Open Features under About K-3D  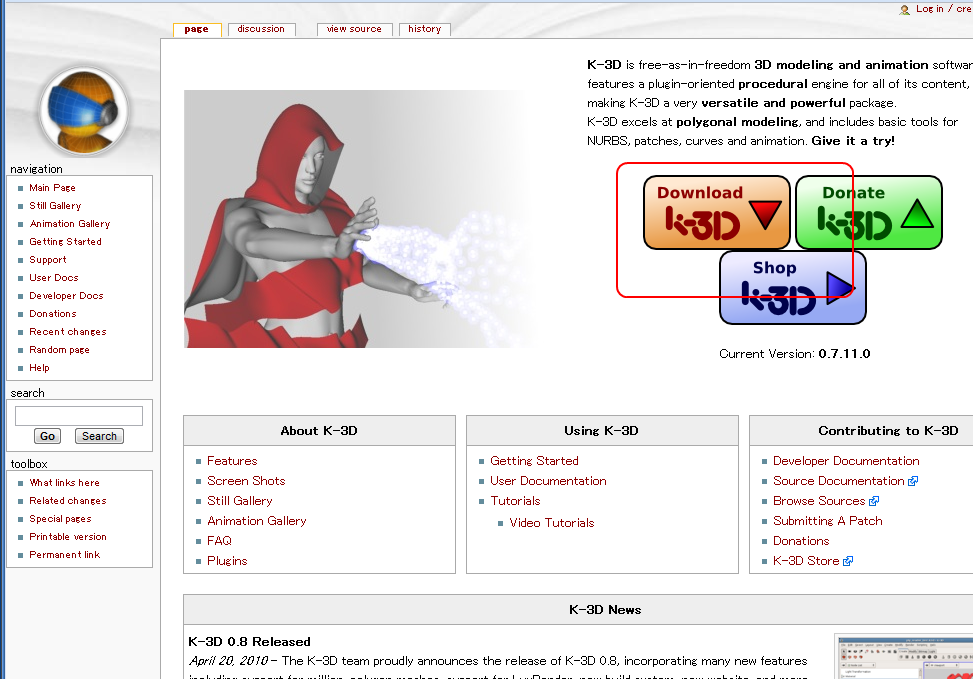point(232,461)
